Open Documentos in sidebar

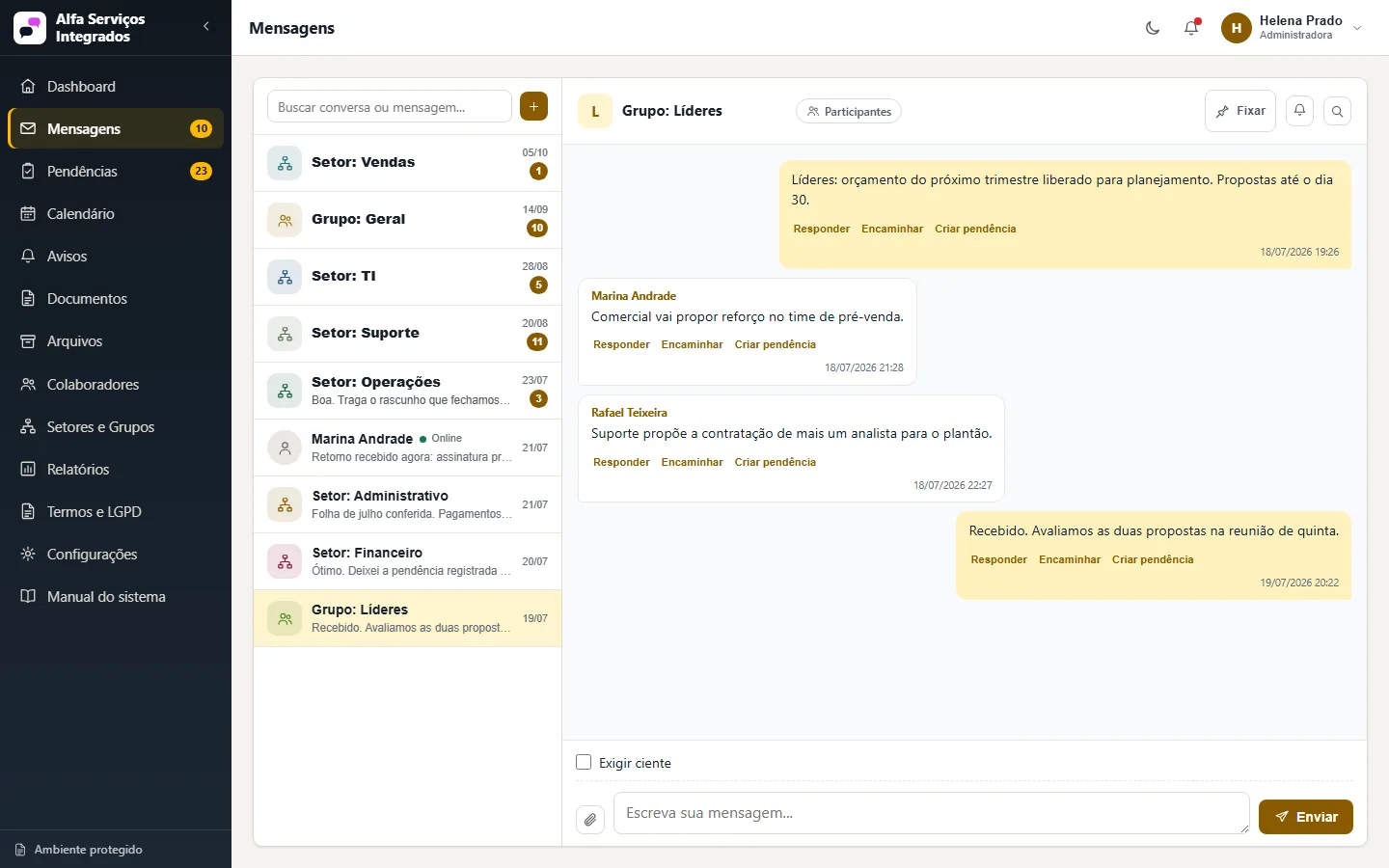click(x=116, y=298)
